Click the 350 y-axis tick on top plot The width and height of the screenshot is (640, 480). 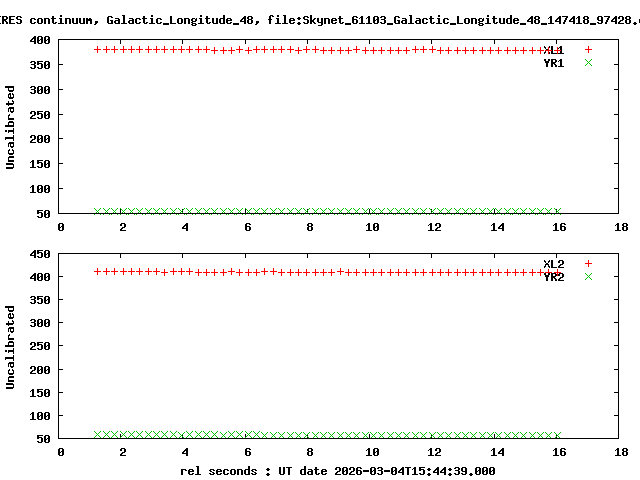[x=41, y=65]
